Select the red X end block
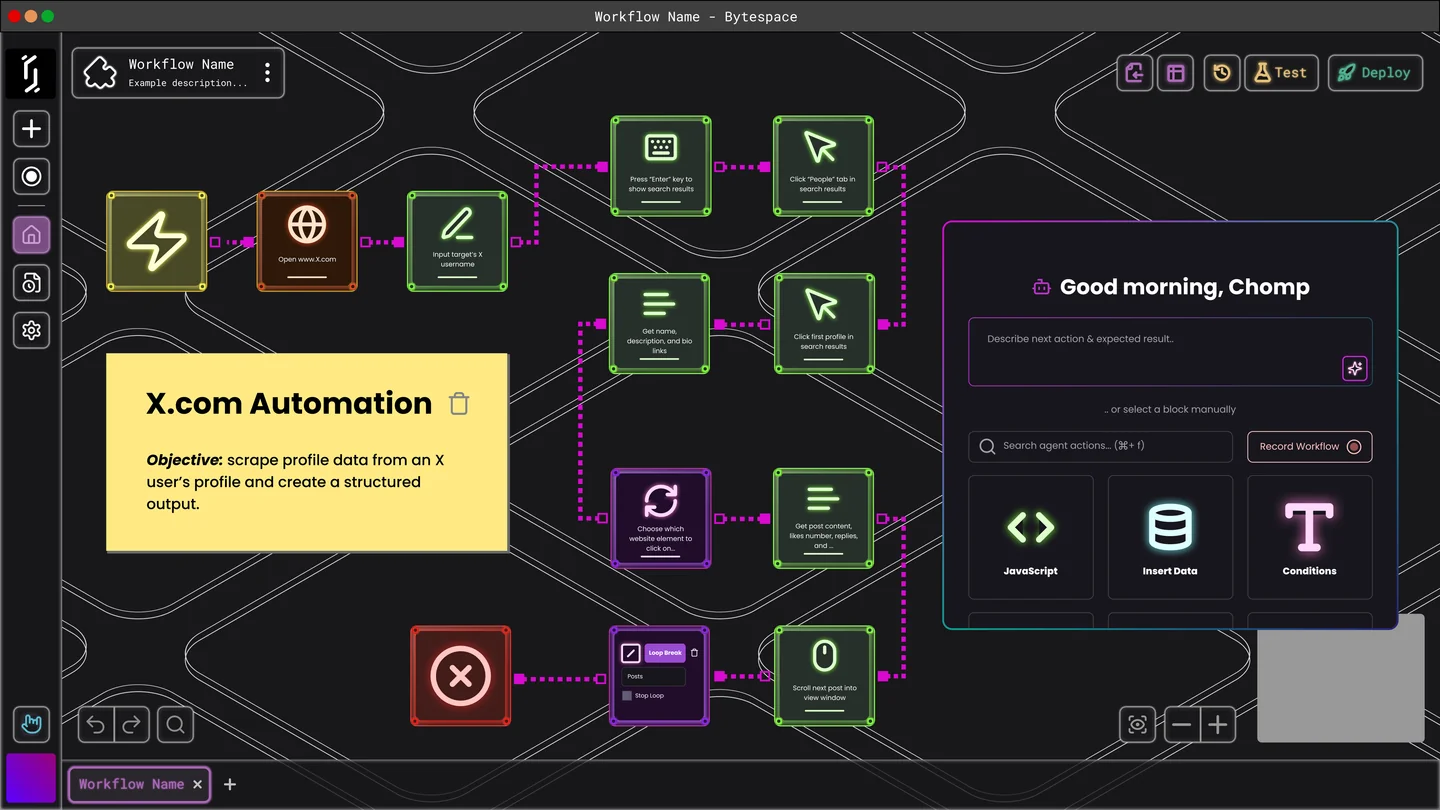The height and width of the screenshot is (810, 1440). (461, 676)
